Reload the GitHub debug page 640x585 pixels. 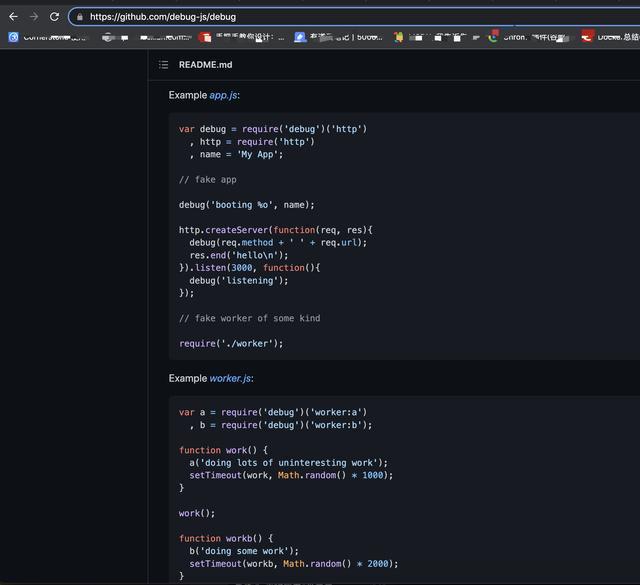pyautogui.click(x=54, y=17)
